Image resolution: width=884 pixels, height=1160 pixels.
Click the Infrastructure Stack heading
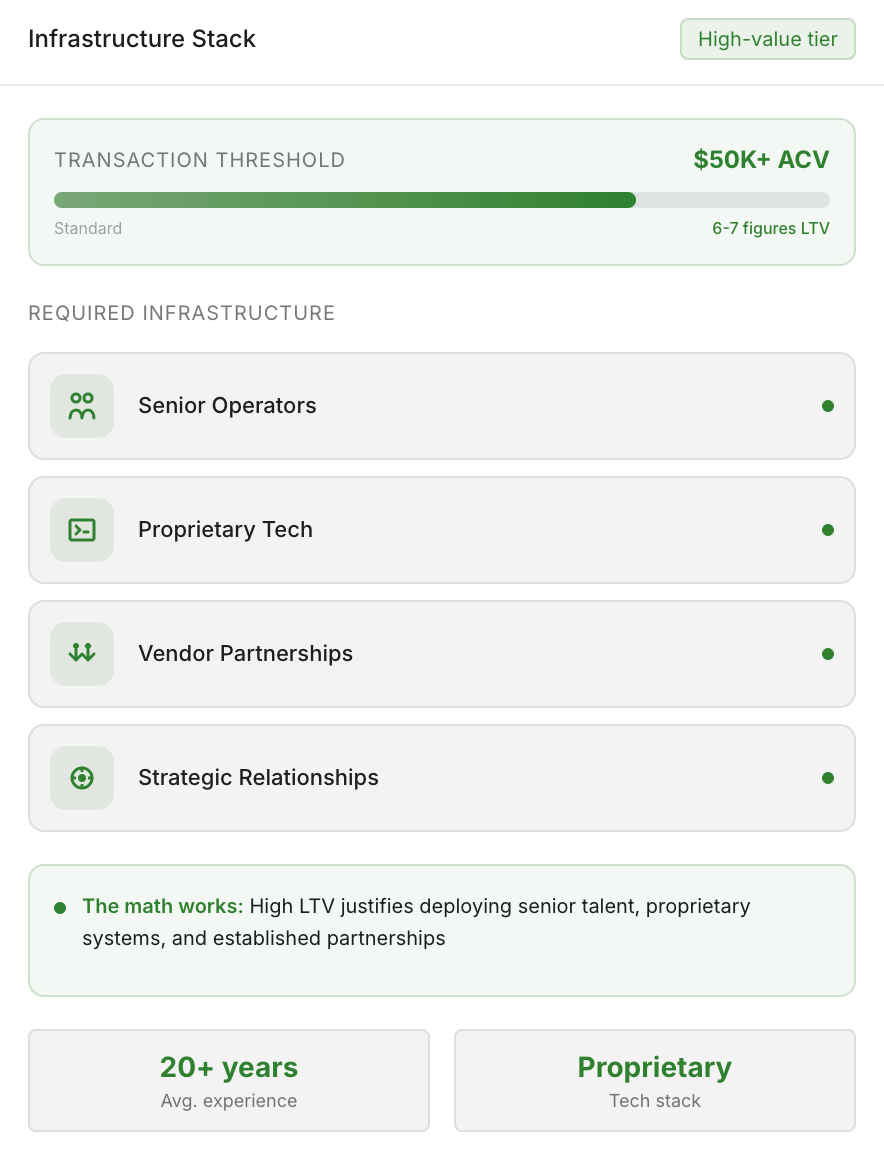(142, 39)
